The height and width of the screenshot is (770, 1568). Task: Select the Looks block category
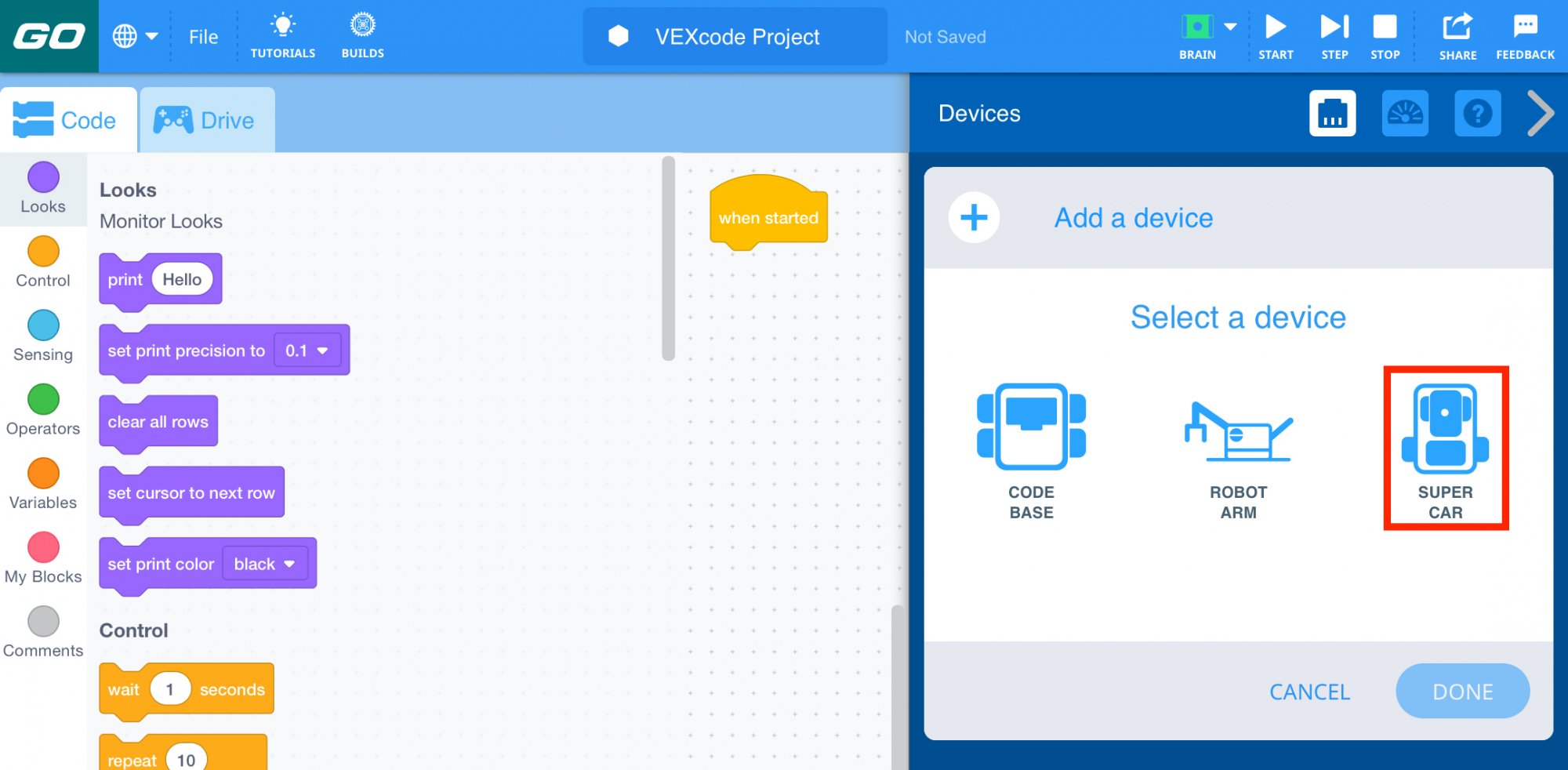[x=43, y=188]
